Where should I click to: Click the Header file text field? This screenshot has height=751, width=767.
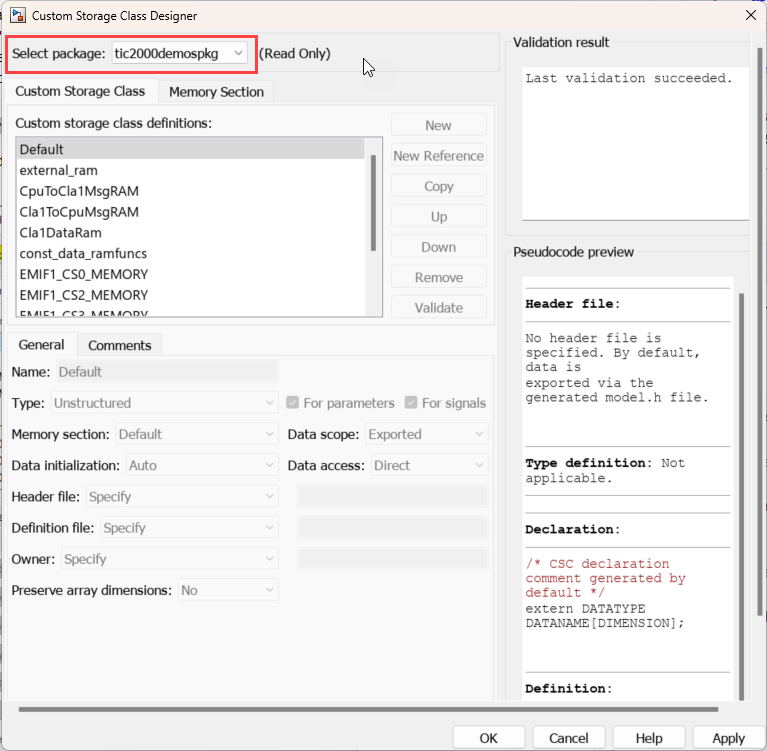393,497
